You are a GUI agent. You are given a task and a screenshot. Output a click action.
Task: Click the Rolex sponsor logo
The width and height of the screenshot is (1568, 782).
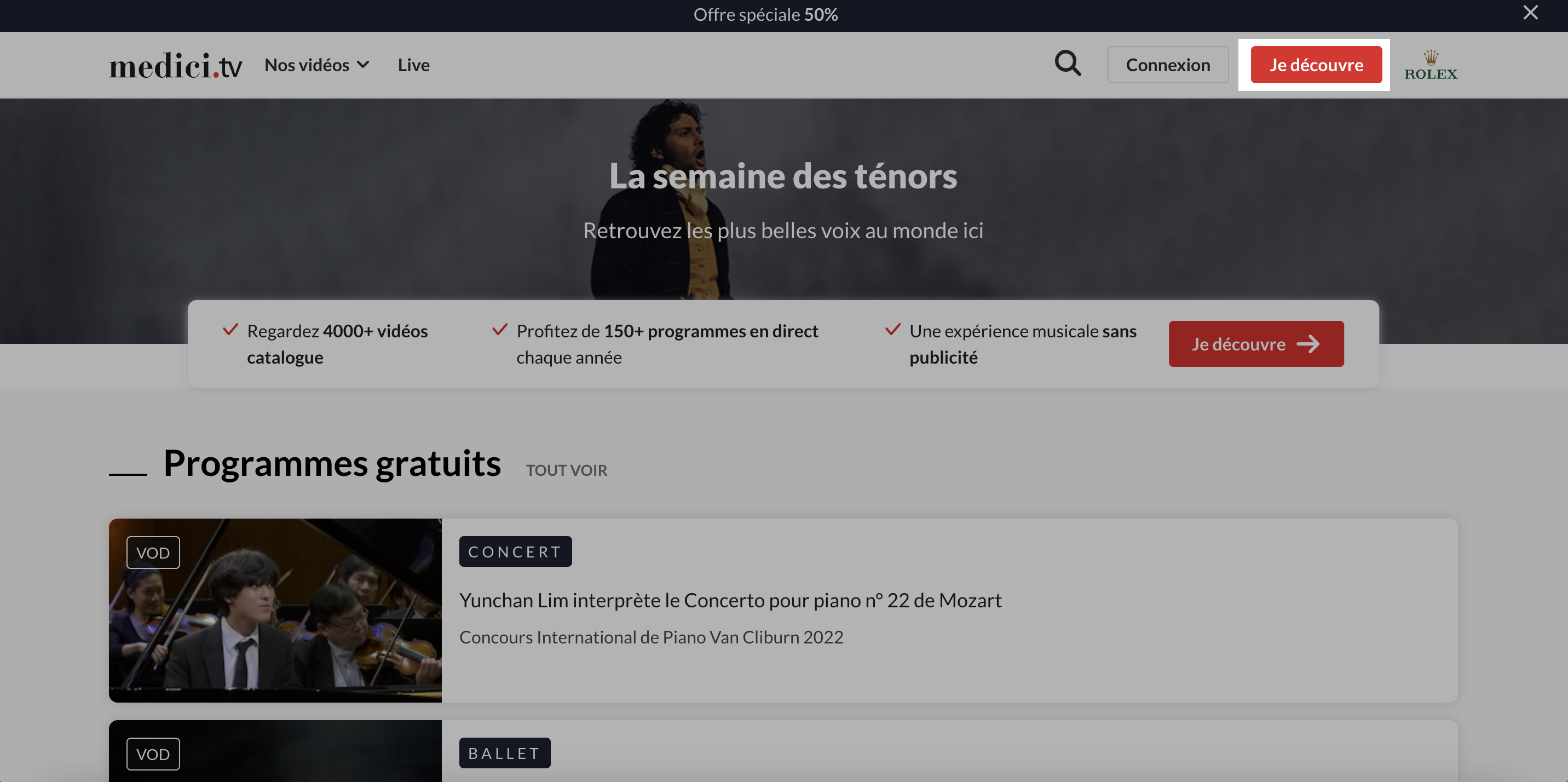[1431, 65]
